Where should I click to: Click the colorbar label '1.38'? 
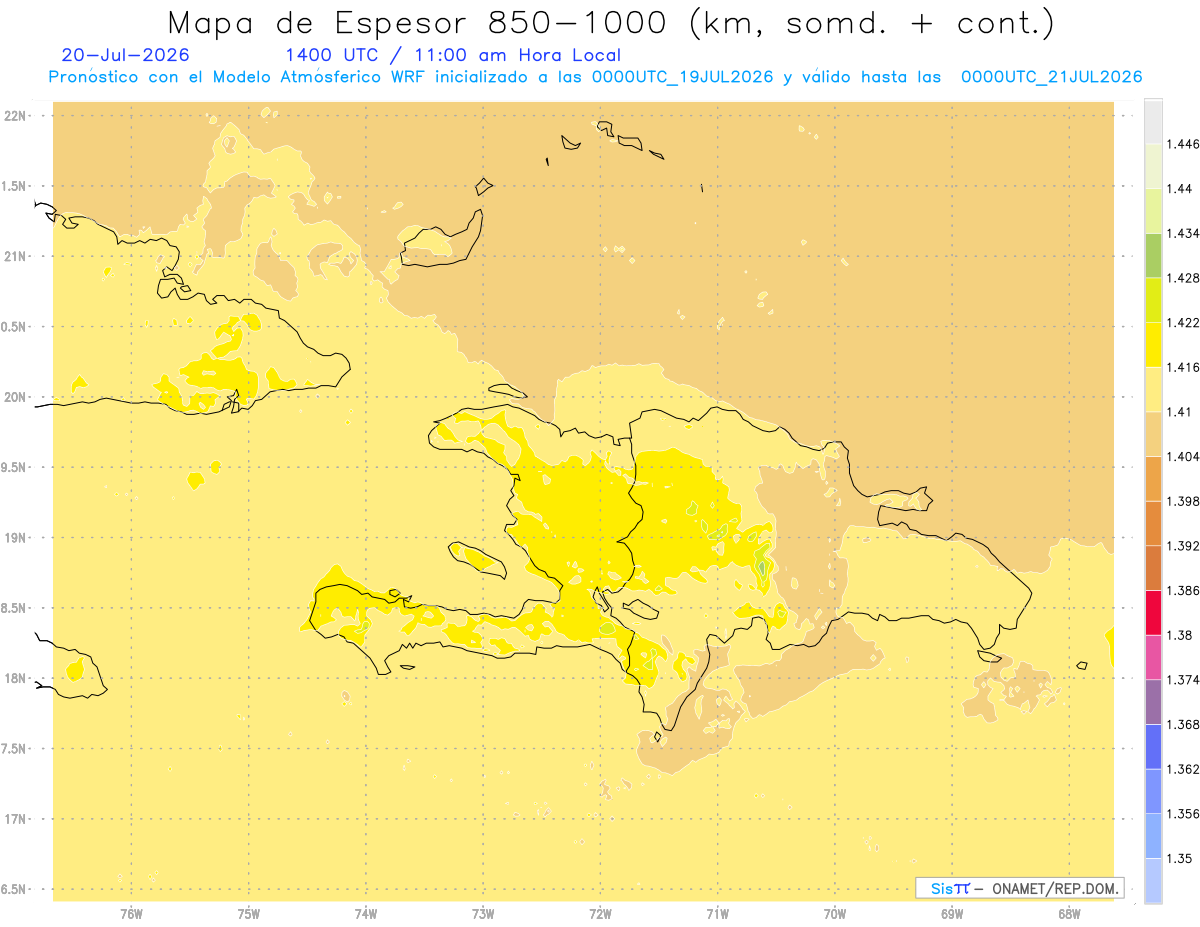pos(1179,635)
